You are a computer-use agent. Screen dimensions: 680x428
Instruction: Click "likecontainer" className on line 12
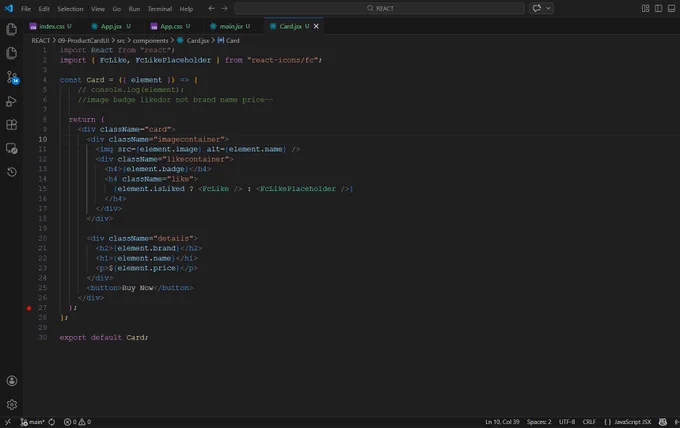(x=196, y=159)
